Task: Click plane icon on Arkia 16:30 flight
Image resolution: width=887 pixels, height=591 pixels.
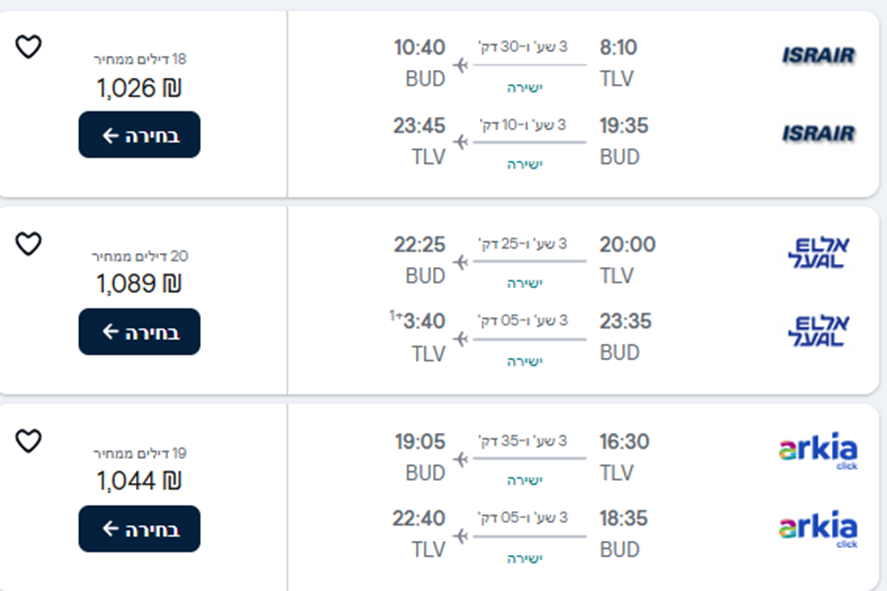Action: tap(461, 460)
